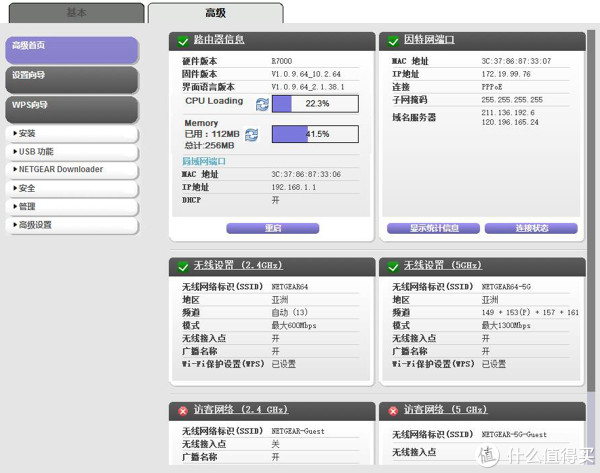The width and height of the screenshot is (600, 473).
Task: Expand the USB 功能 section
Action: [72, 152]
